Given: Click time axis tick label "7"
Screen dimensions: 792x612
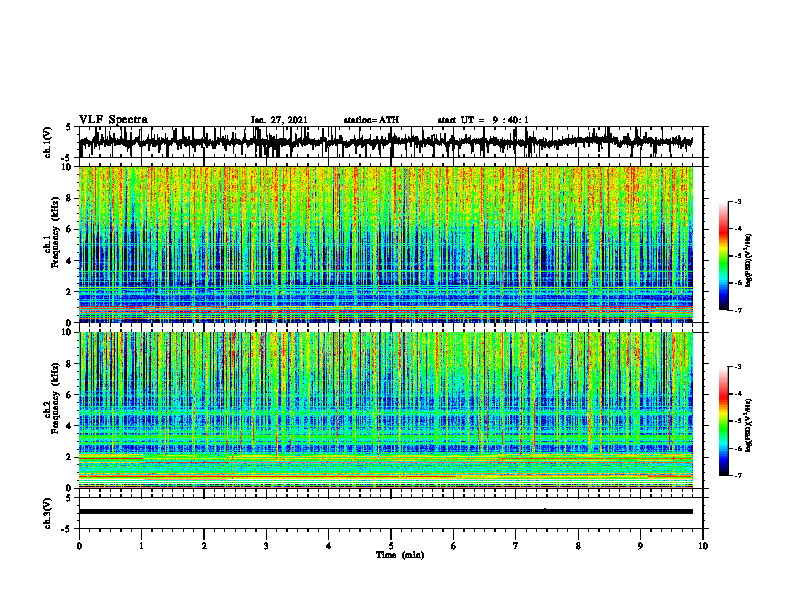Looking at the screenshot, I should [516, 546].
